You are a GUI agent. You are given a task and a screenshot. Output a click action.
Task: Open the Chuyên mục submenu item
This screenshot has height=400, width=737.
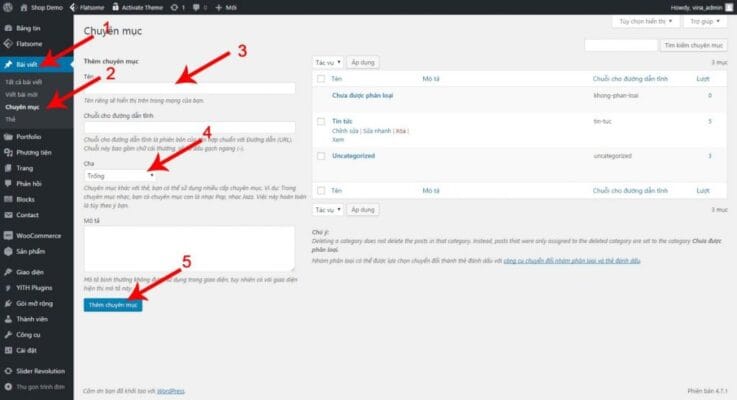coord(22,107)
